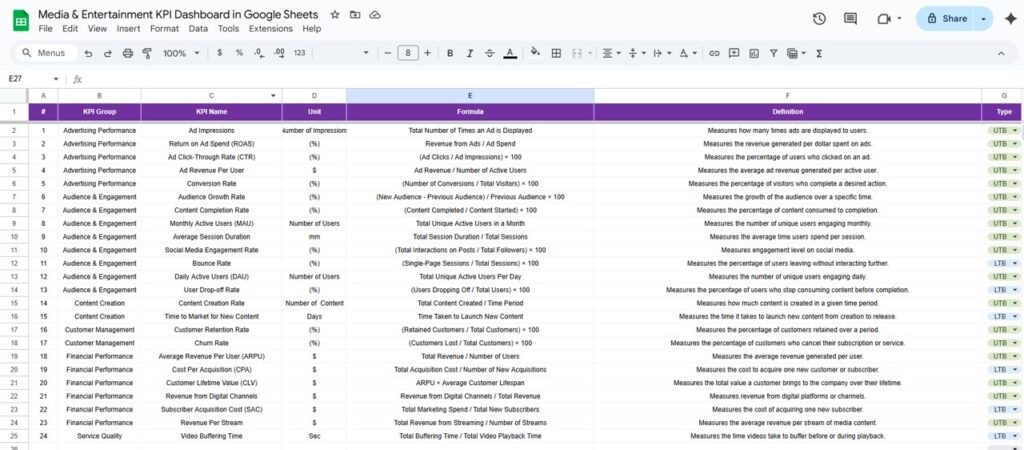1024x450 pixels.
Task: Open version history clock icon
Action: [820, 19]
